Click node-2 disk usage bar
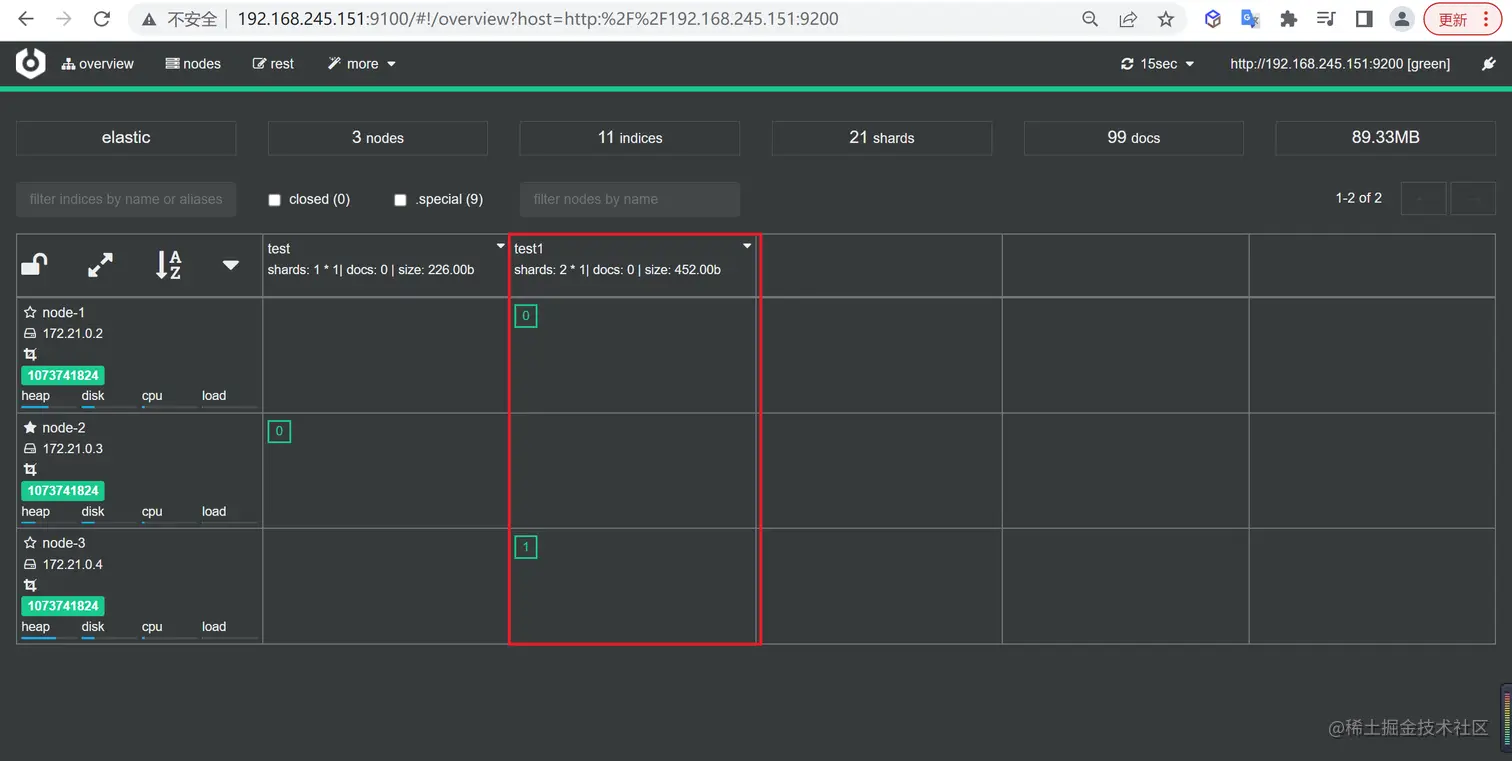Image resolution: width=1512 pixels, height=761 pixels. click(x=108, y=522)
